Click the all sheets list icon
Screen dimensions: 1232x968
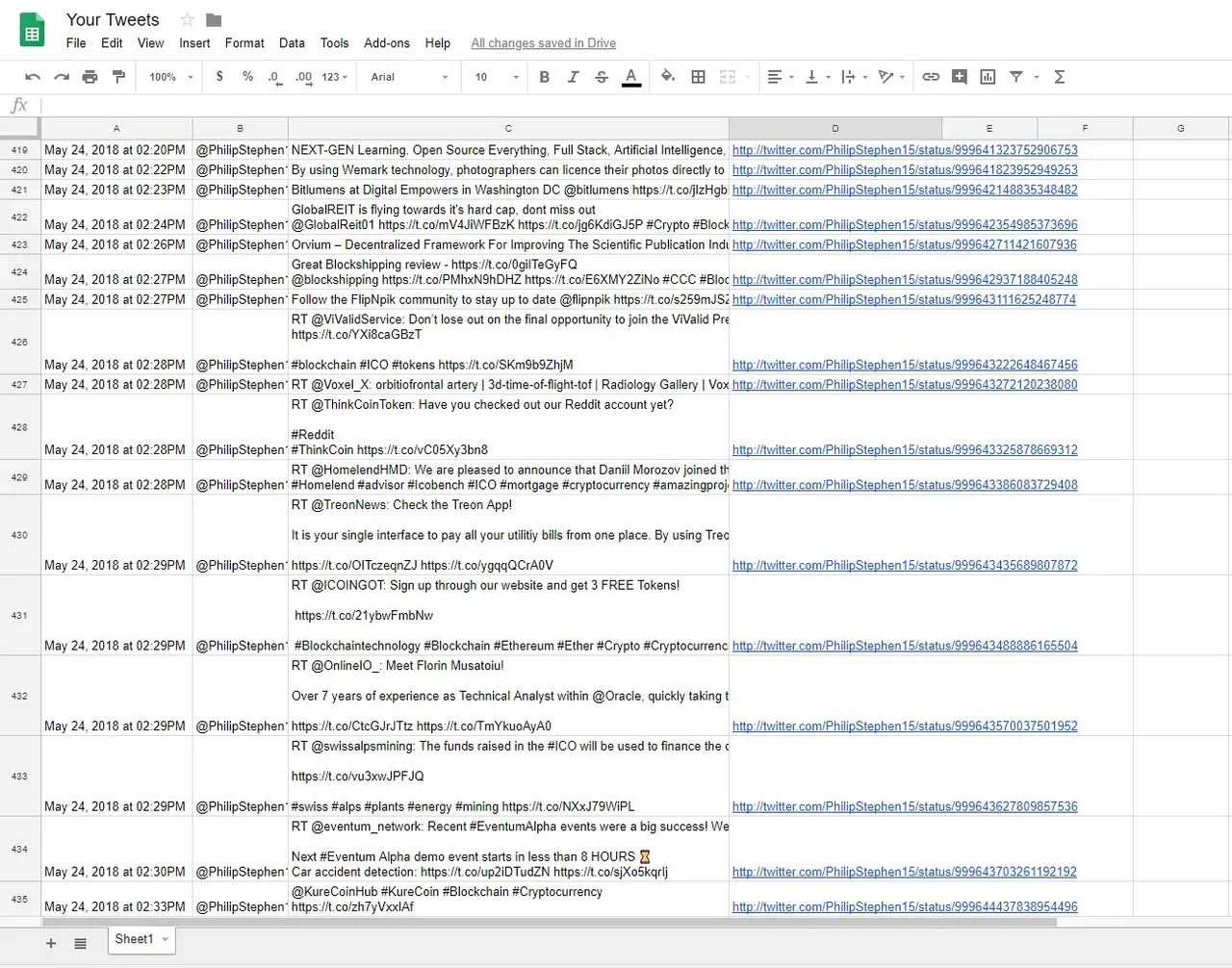click(81, 944)
